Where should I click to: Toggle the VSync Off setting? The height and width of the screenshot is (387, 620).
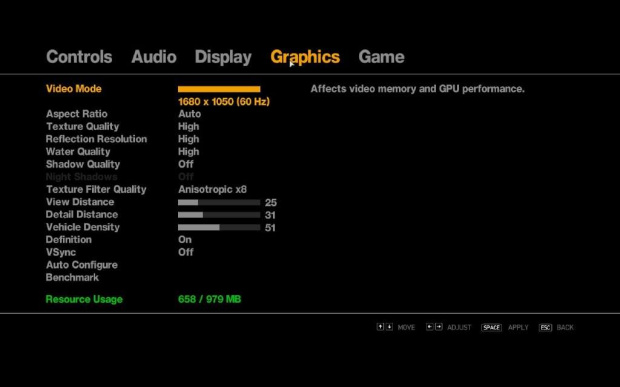[185, 252]
